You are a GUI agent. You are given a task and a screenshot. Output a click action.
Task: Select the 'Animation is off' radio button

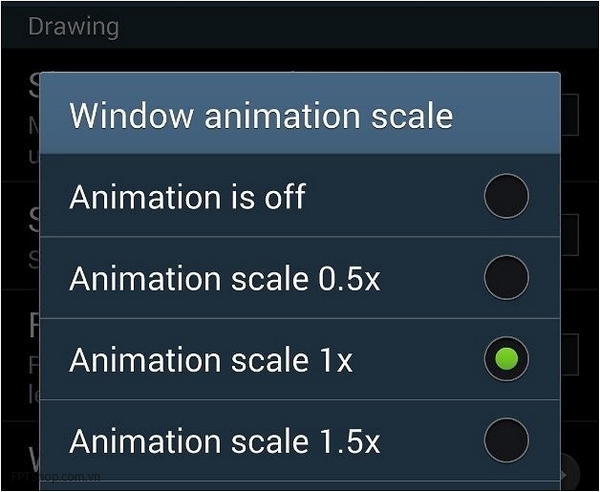[506, 196]
